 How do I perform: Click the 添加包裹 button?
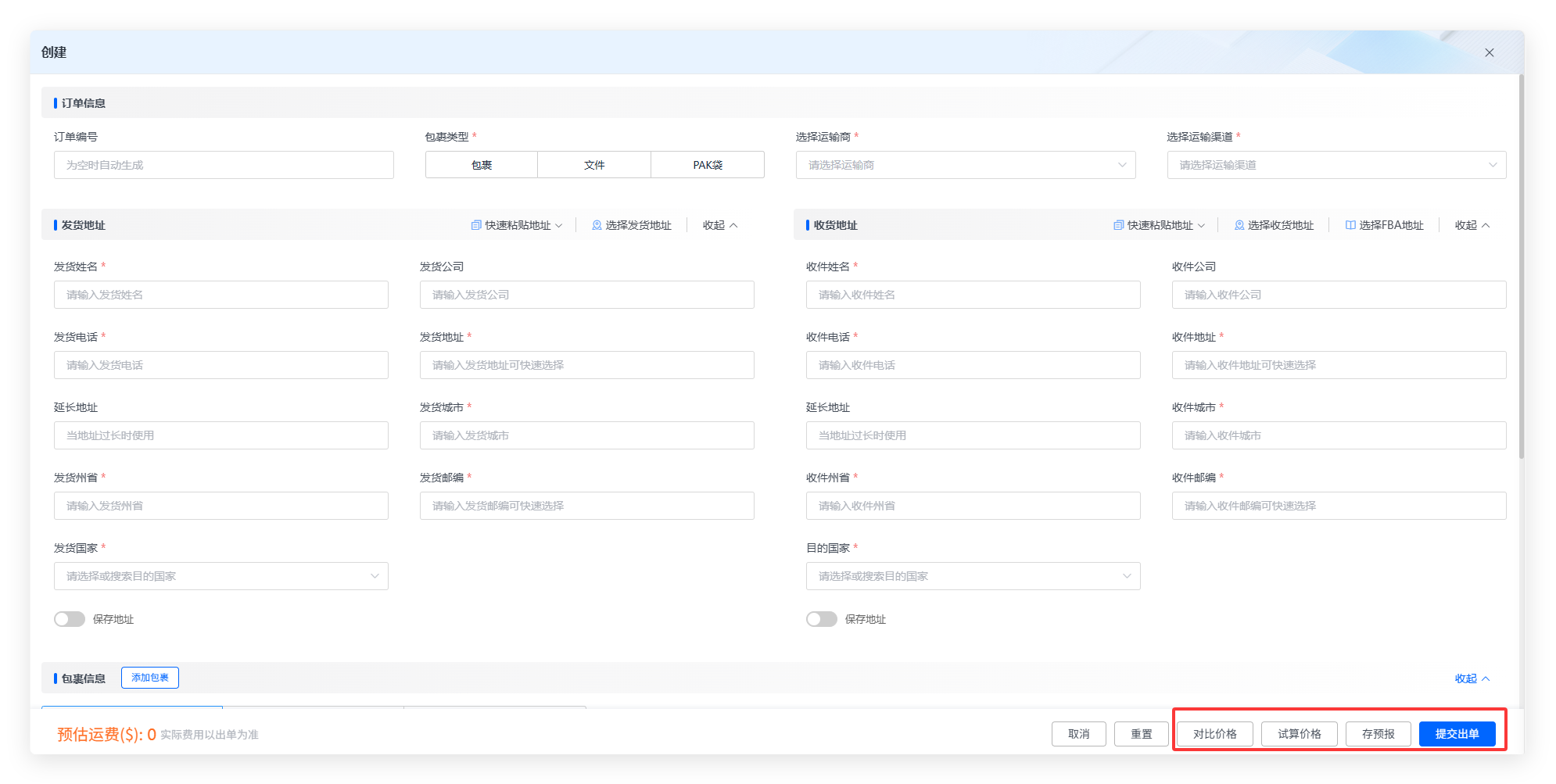click(x=150, y=678)
